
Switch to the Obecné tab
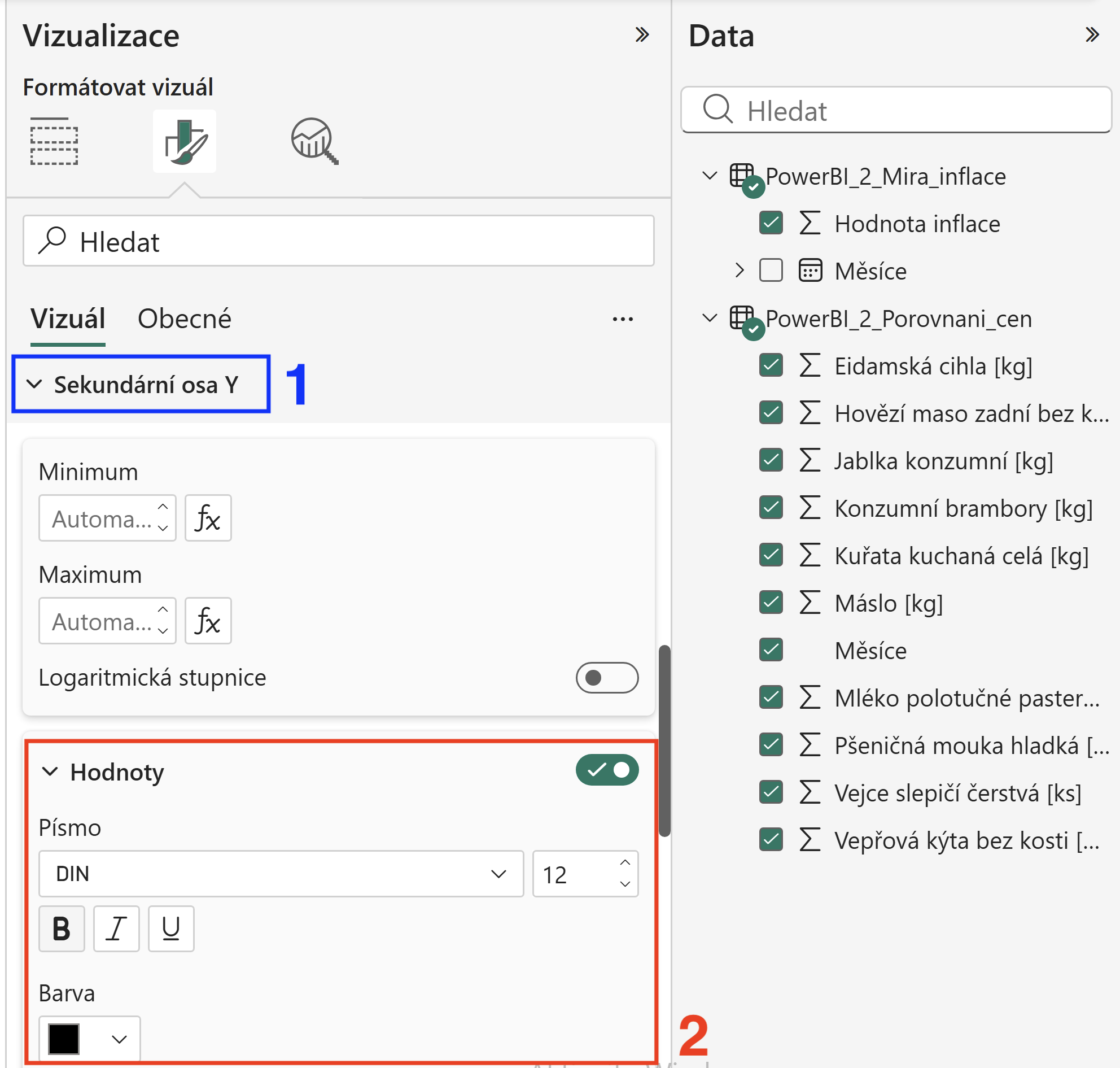185,319
